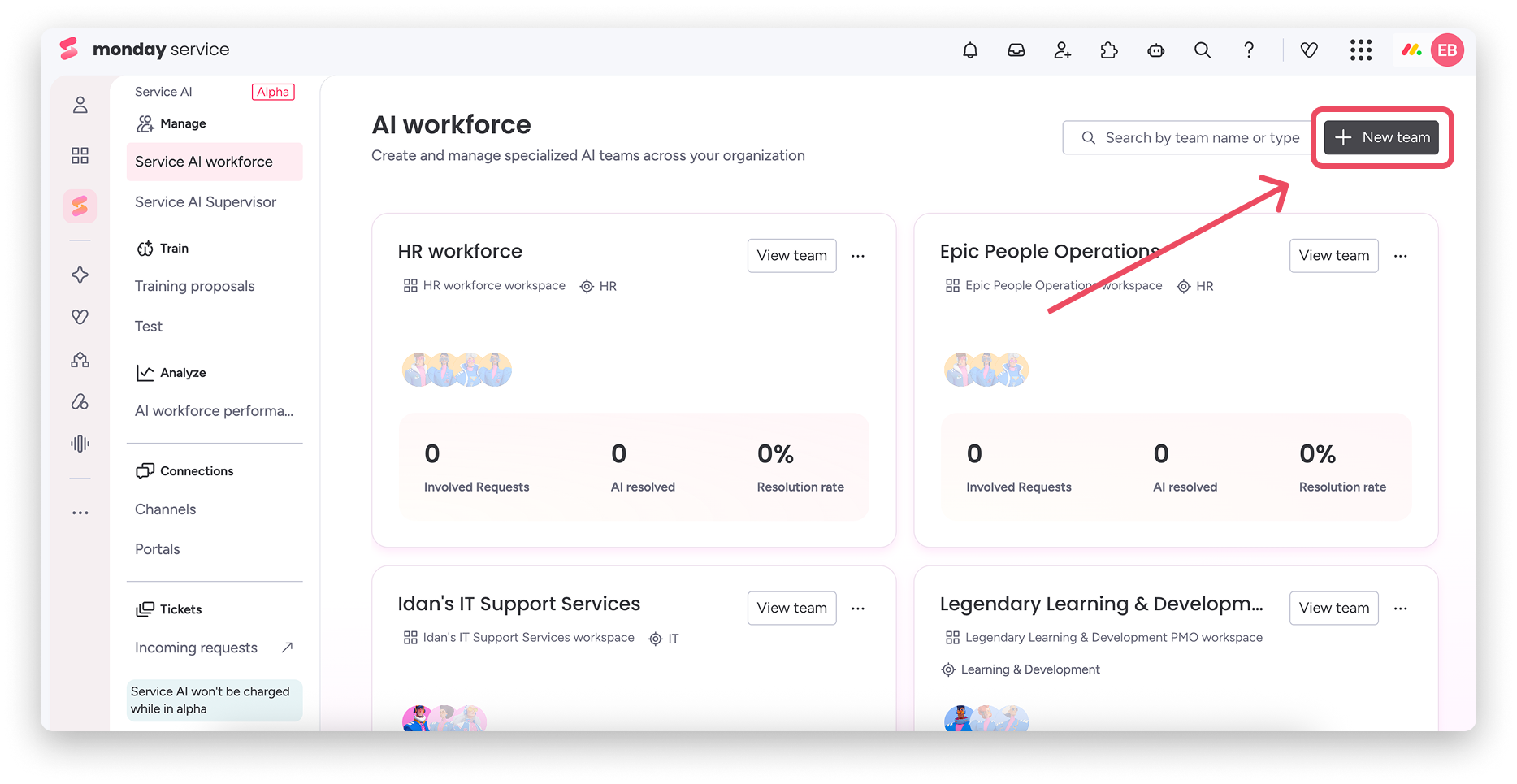The width and height of the screenshot is (1517, 784).
Task: Open the notifications bell icon
Action: [x=970, y=50]
